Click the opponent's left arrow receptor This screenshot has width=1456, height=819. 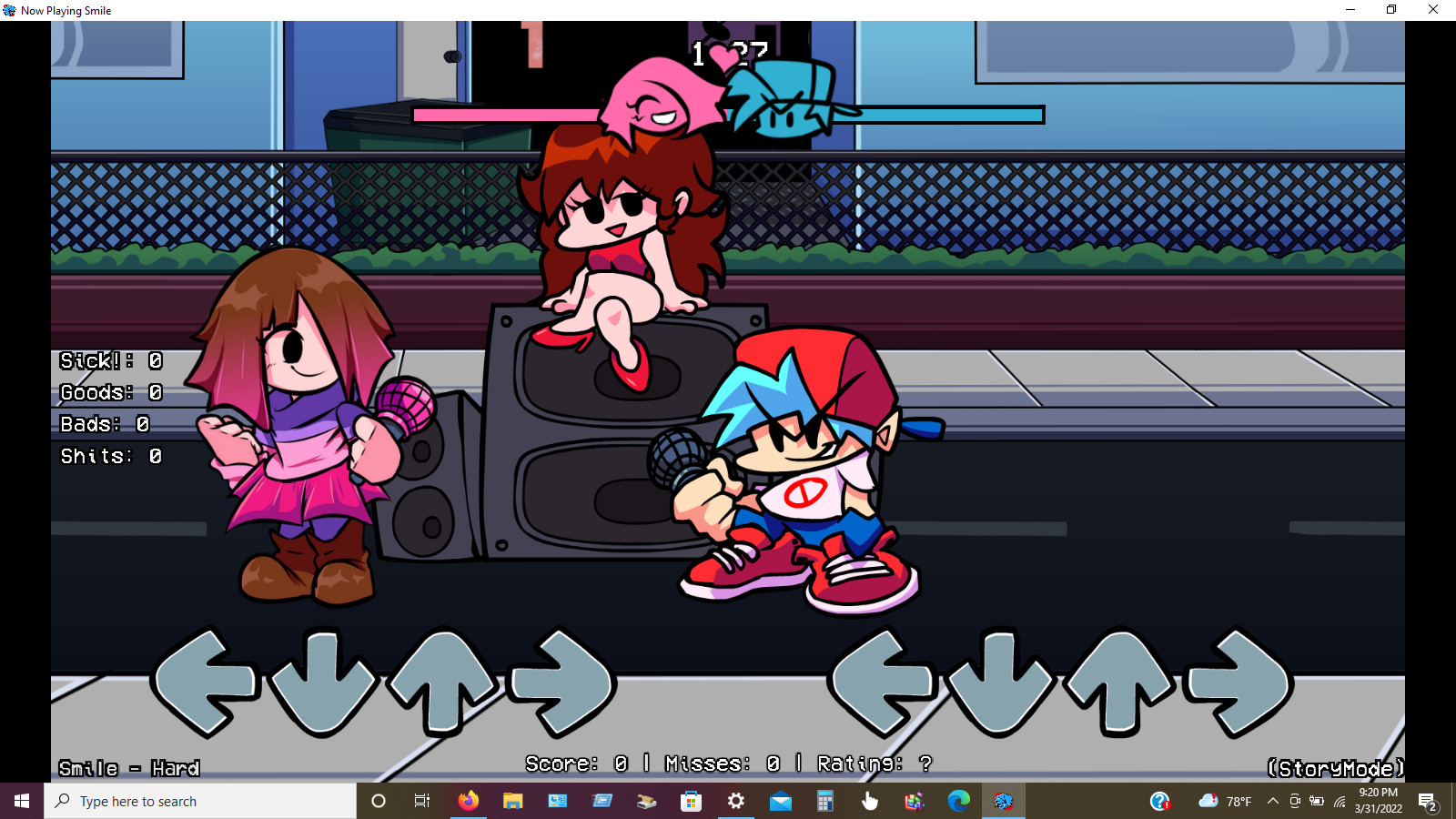[x=205, y=682]
